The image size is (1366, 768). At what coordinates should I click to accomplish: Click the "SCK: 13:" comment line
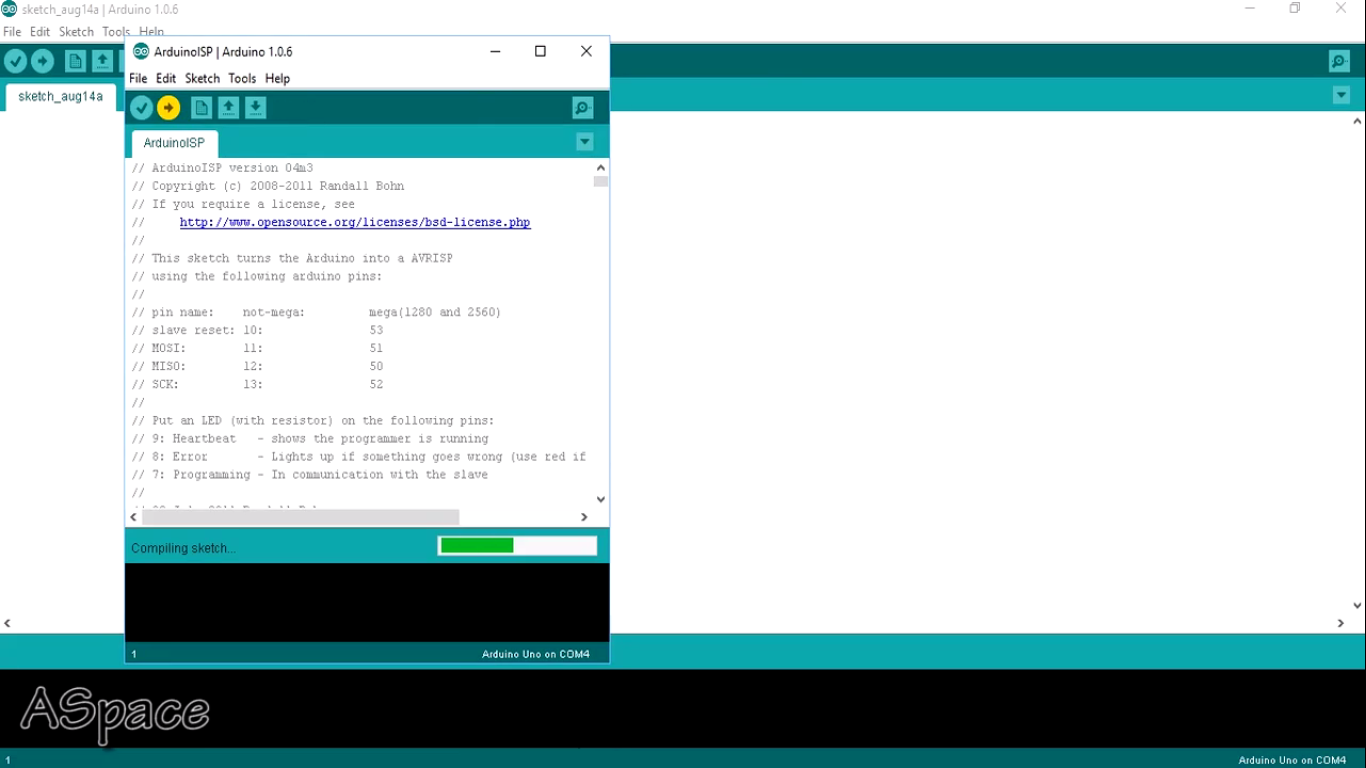[257, 384]
